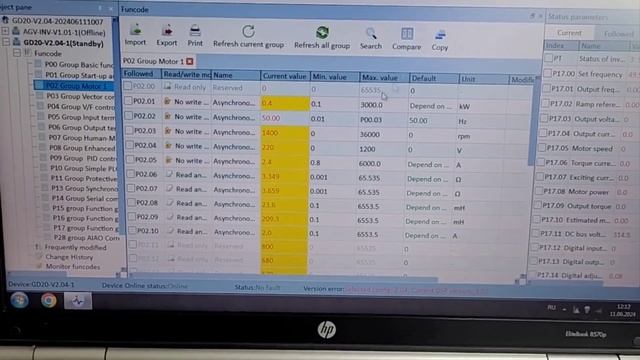The height and width of the screenshot is (360, 640).
Task: Sort by Current value column header
Action: point(284,76)
